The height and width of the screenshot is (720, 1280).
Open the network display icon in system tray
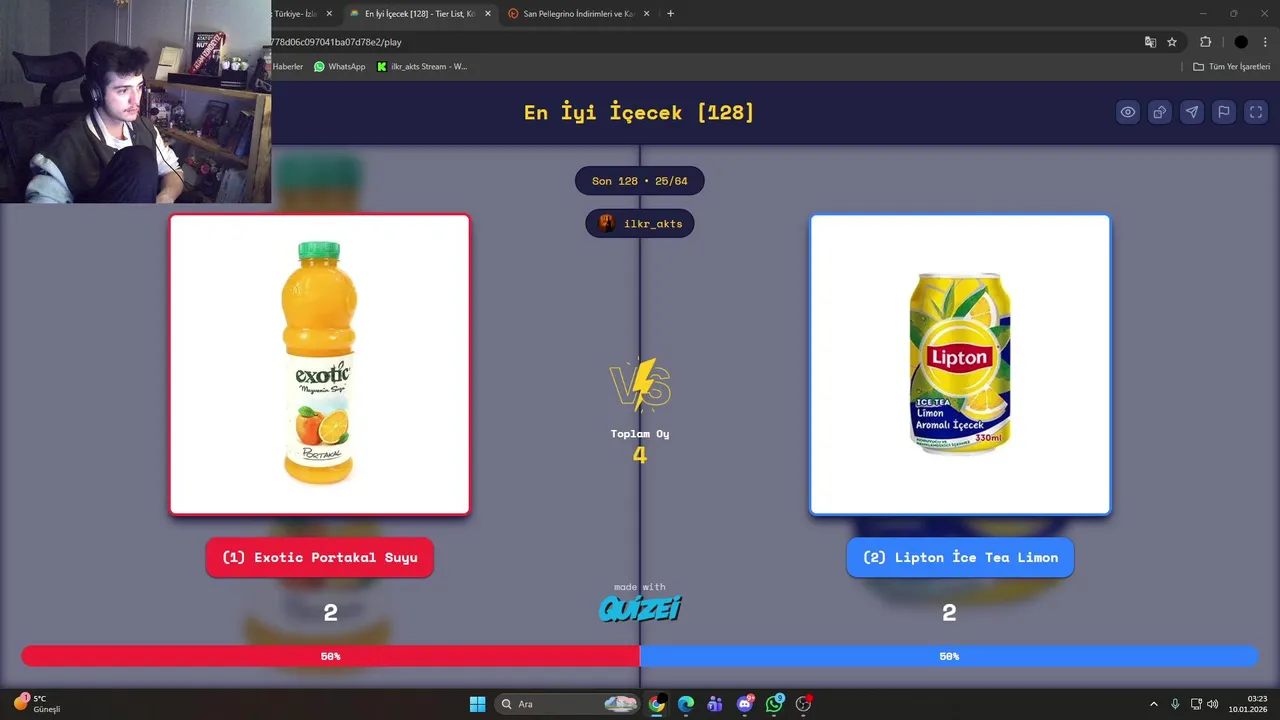tap(1196, 704)
